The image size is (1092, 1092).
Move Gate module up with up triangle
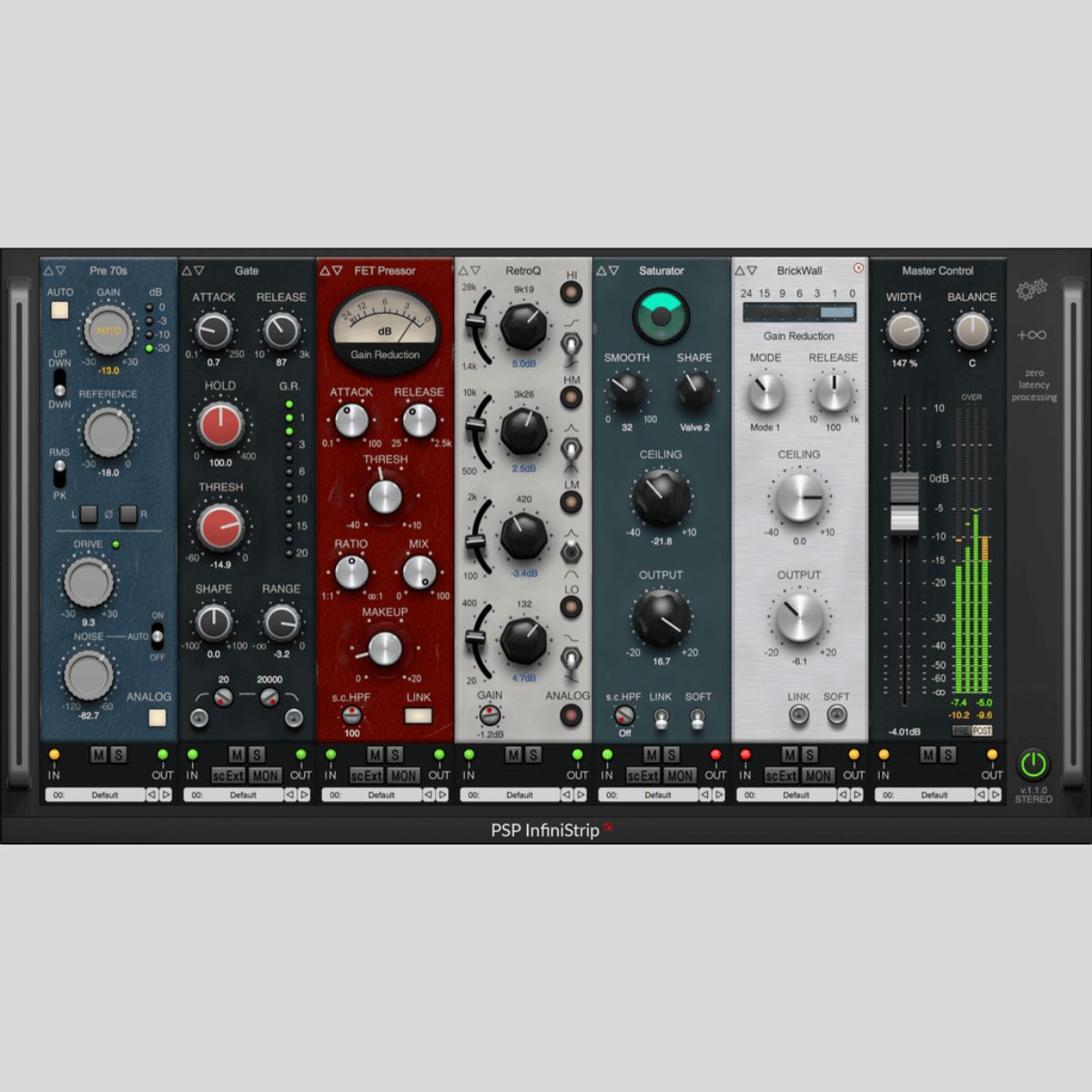pos(186,270)
